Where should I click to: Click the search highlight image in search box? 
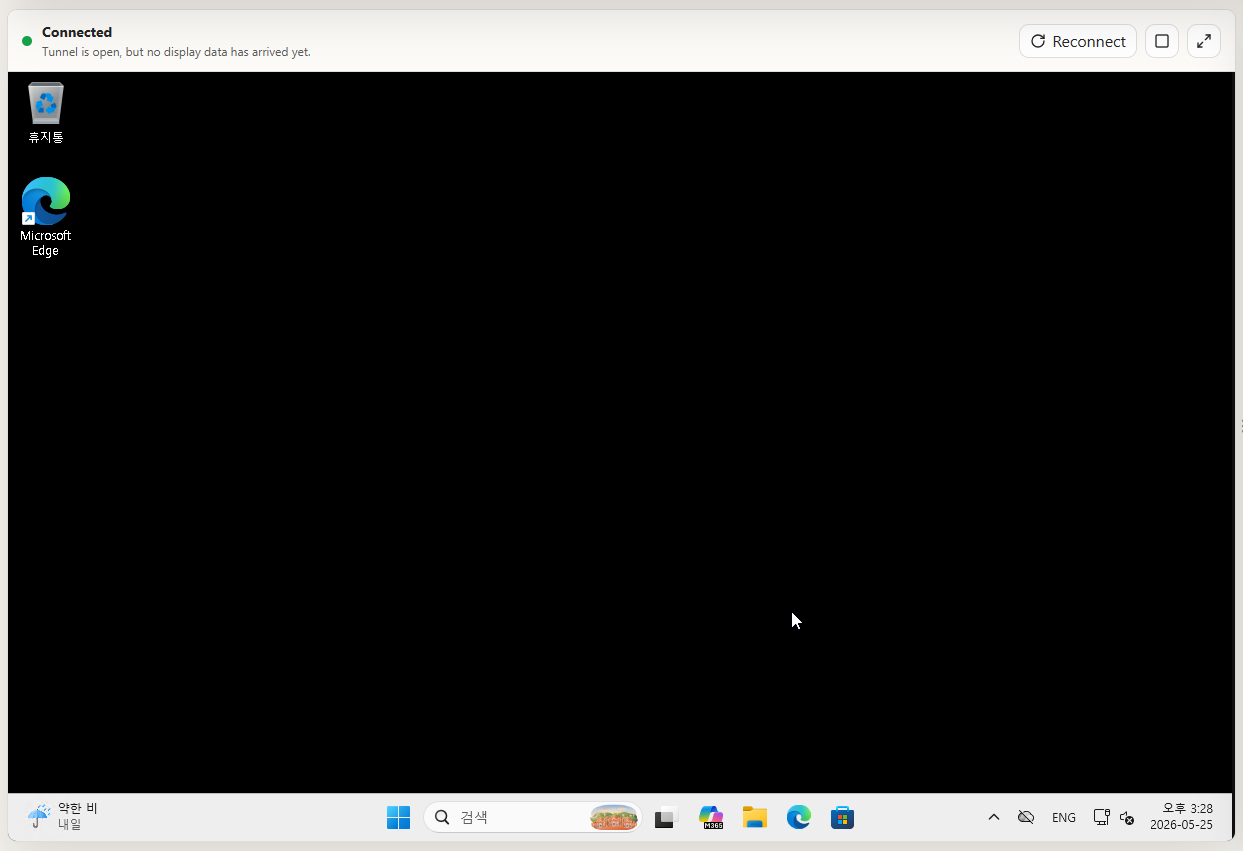[x=614, y=817]
